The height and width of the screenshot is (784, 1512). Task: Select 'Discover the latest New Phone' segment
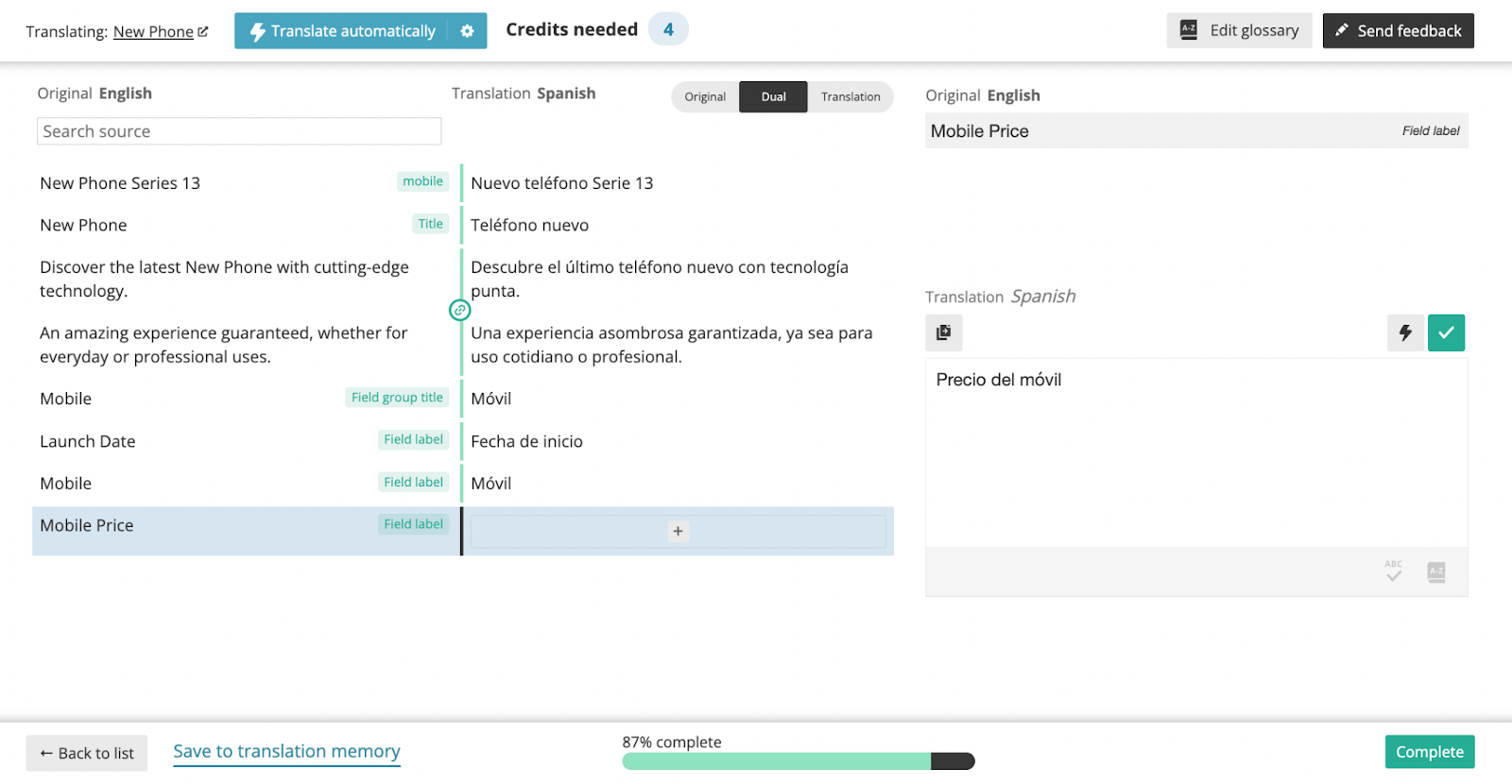[244, 279]
